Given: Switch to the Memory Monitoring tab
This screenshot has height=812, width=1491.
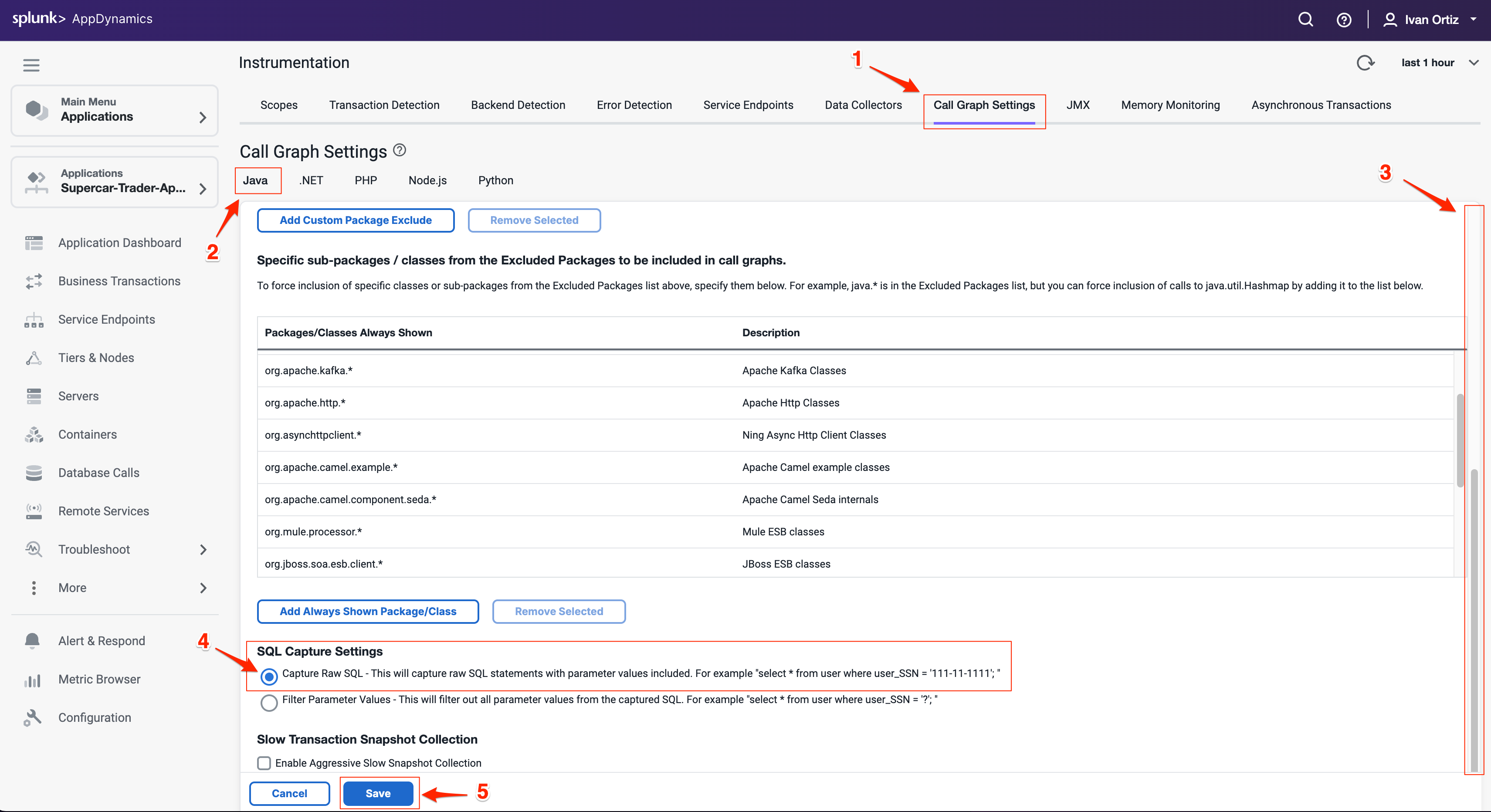Looking at the screenshot, I should pos(1170,105).
